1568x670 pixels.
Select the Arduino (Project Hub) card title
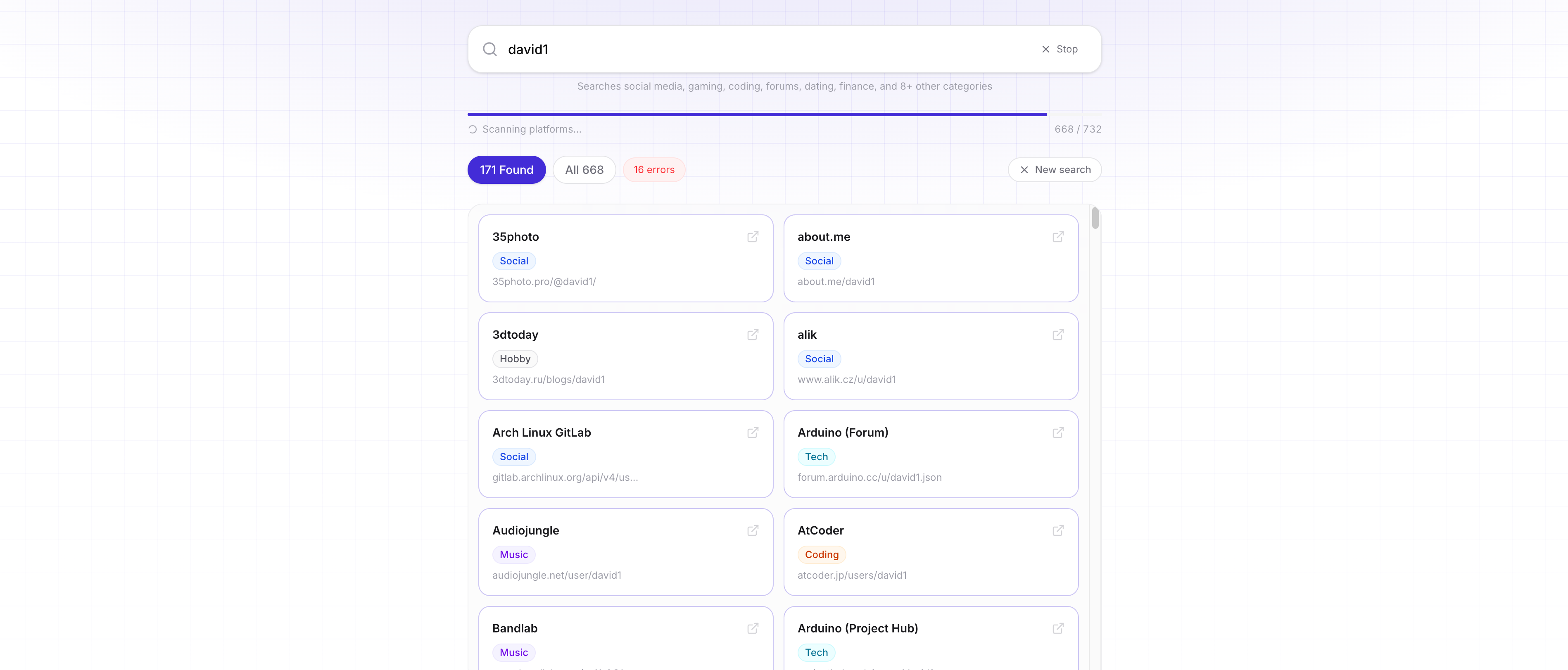click(x=857, y=629)
